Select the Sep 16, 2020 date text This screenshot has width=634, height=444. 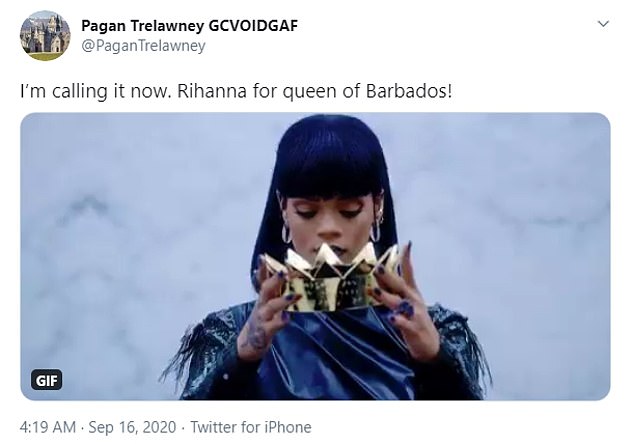point(132,427)
